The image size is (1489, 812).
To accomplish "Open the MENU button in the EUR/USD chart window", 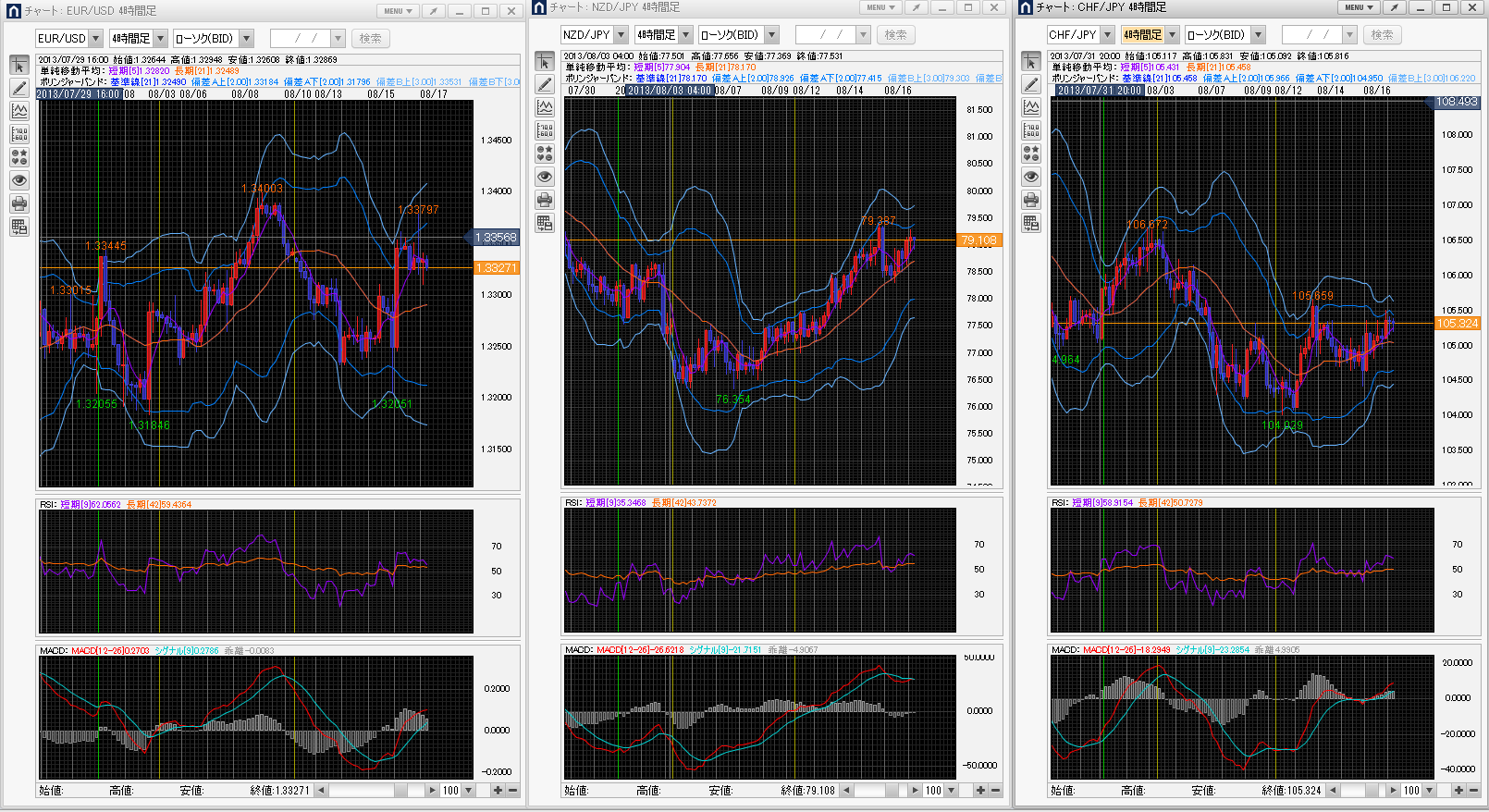I will coord(398,11).
